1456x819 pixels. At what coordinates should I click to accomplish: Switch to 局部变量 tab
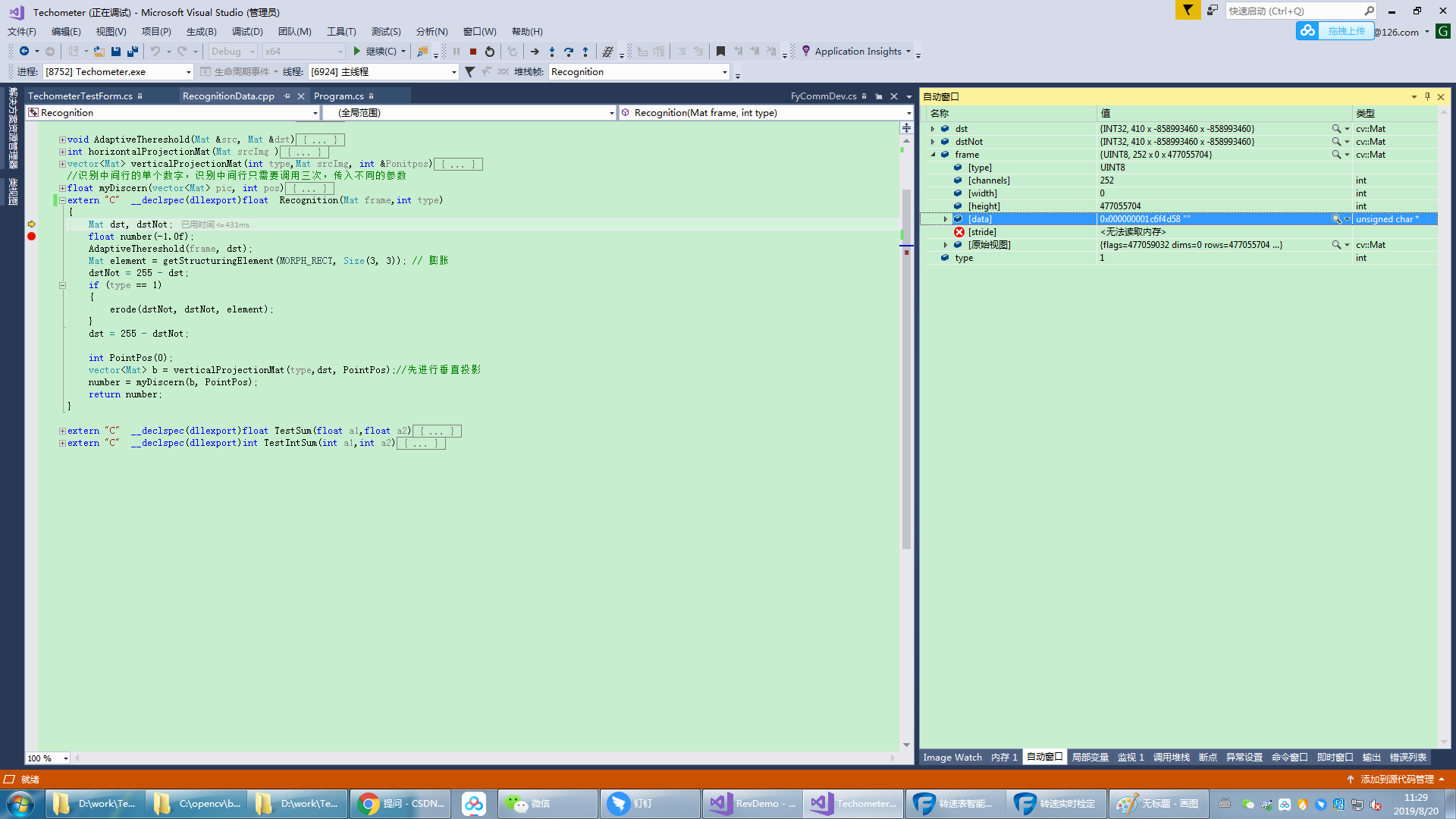(1090, 757)
